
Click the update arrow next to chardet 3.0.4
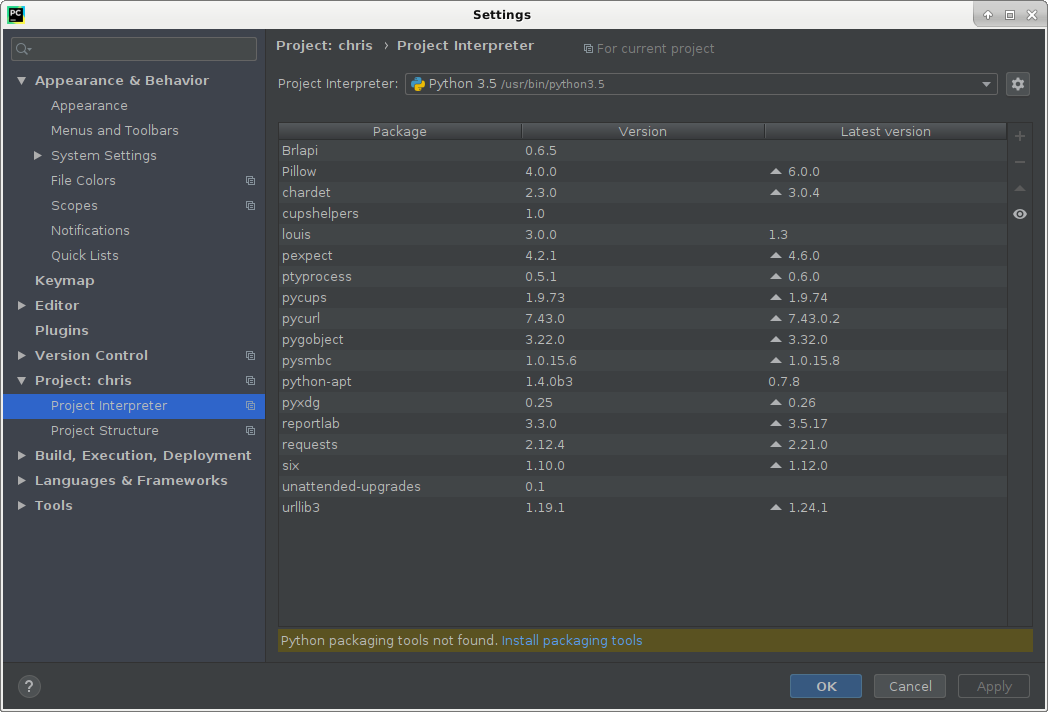[x=775, y=193]
